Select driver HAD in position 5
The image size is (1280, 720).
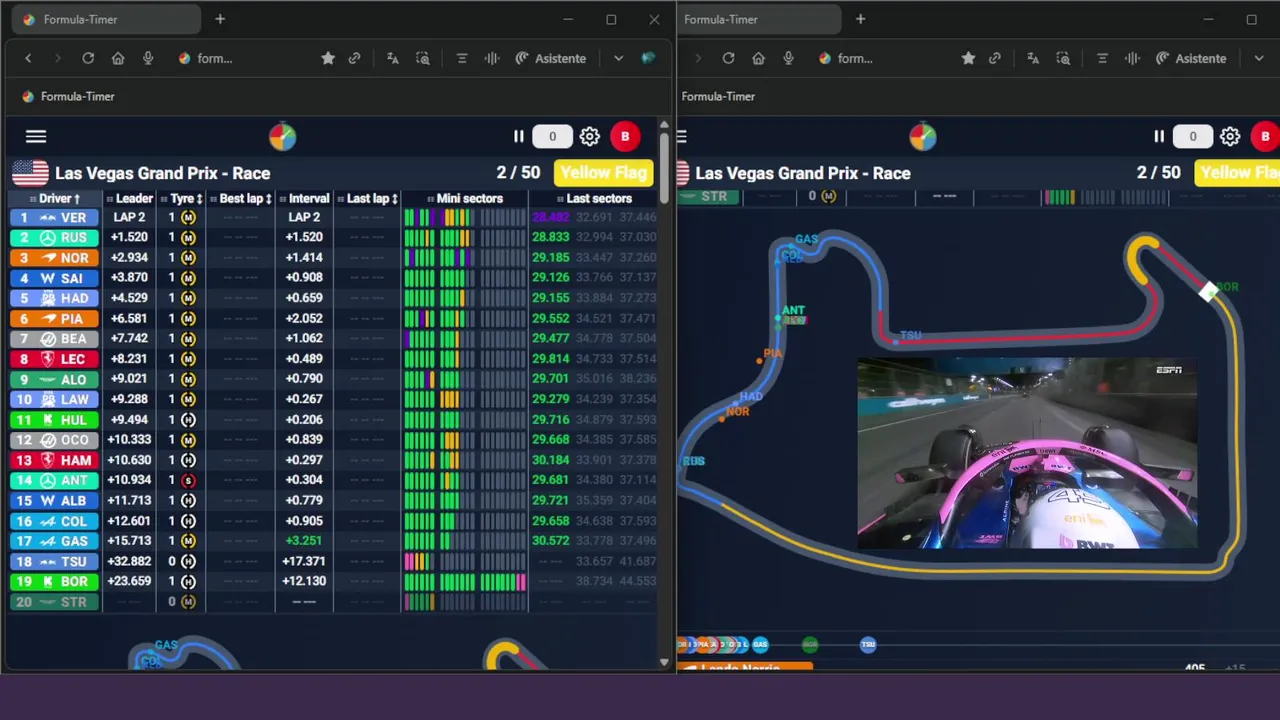click(55, 298)
